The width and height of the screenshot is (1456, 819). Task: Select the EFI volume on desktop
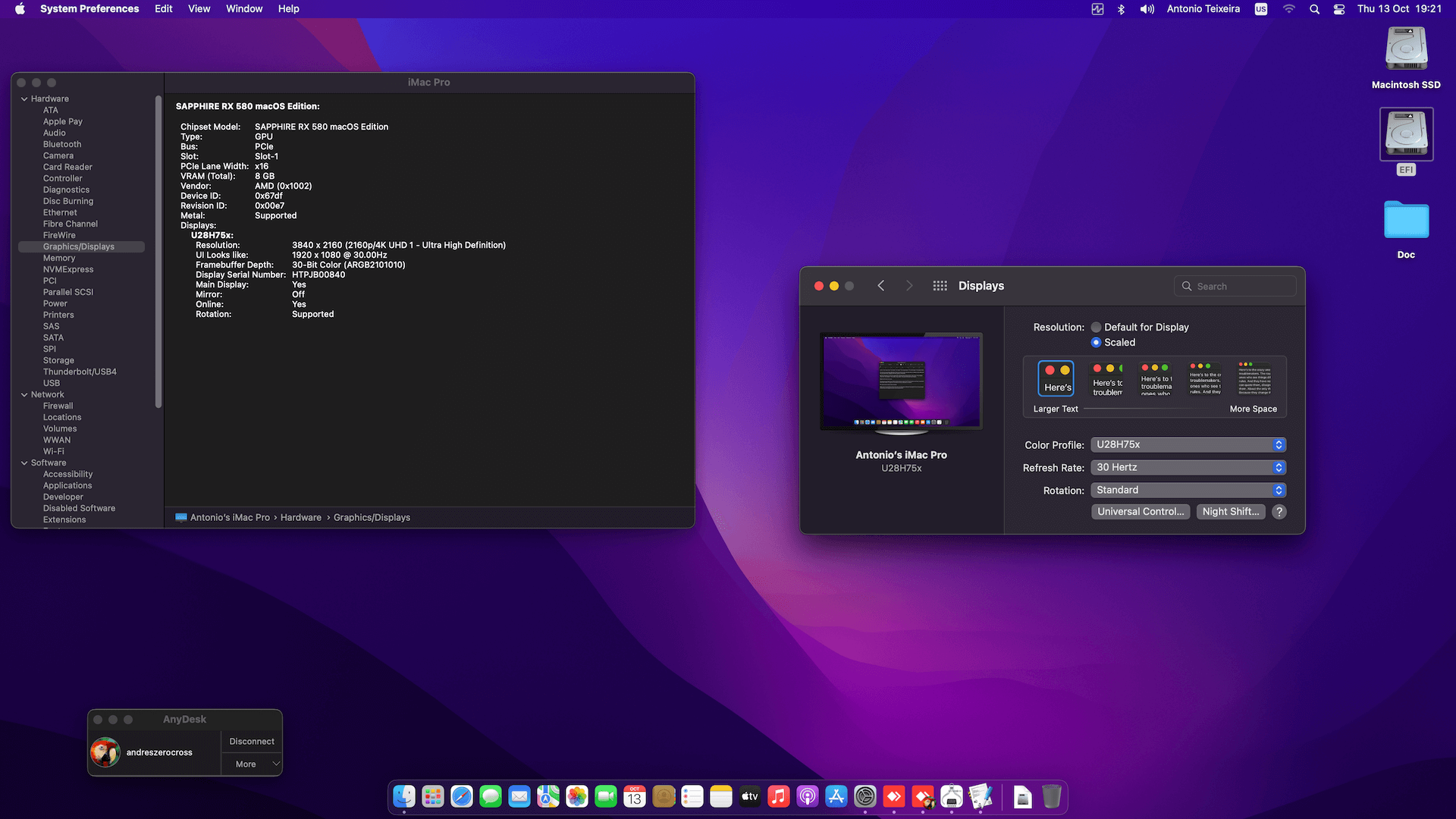[x=1406, y=134]
